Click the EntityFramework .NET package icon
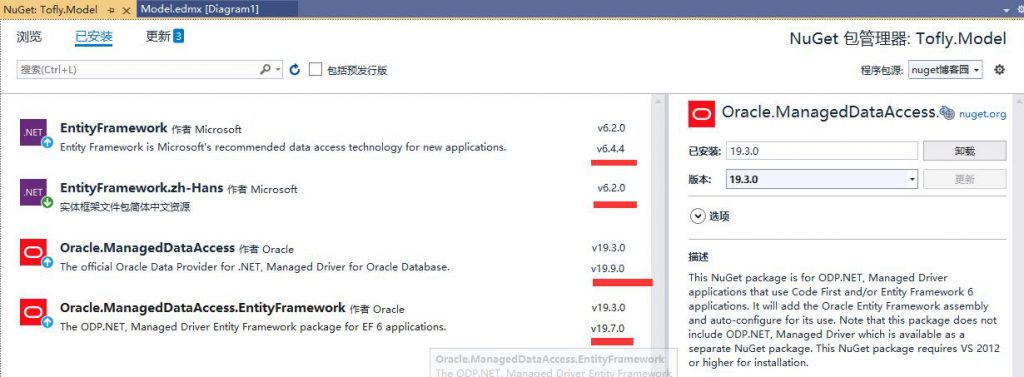Image resolution: width=1024 pixels, height=377 pixels. click(x=33, y=132)
